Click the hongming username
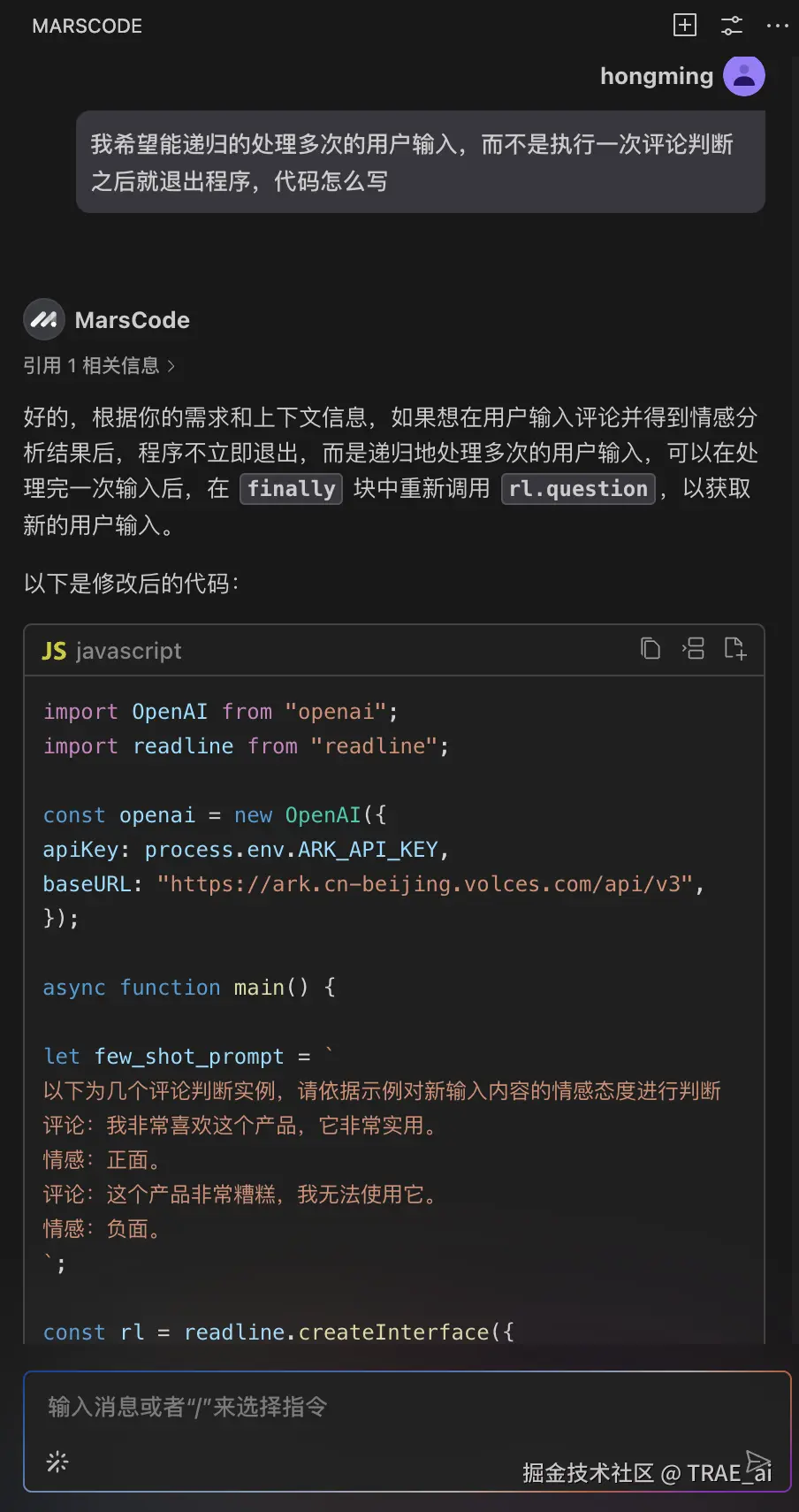 657,75
